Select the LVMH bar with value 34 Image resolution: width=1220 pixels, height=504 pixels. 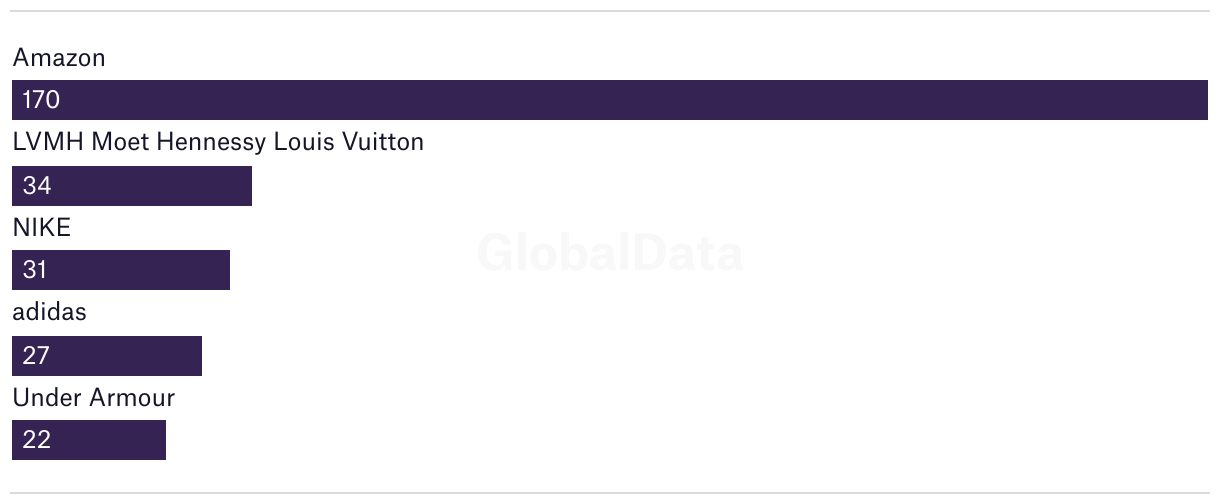(x=132, y=186)
